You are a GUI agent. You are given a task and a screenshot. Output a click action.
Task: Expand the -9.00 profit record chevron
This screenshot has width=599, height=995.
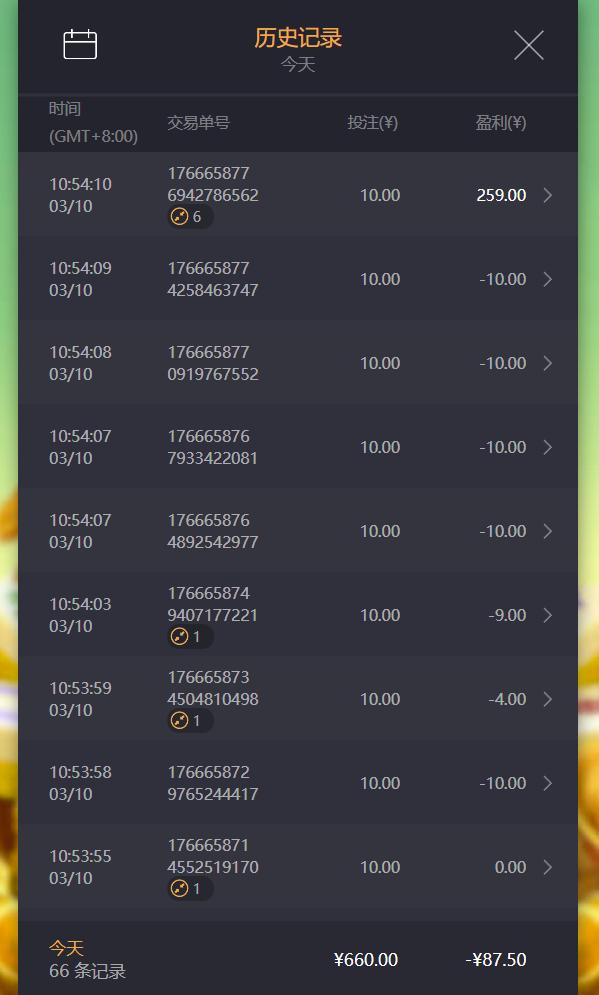tap(548, 615)
